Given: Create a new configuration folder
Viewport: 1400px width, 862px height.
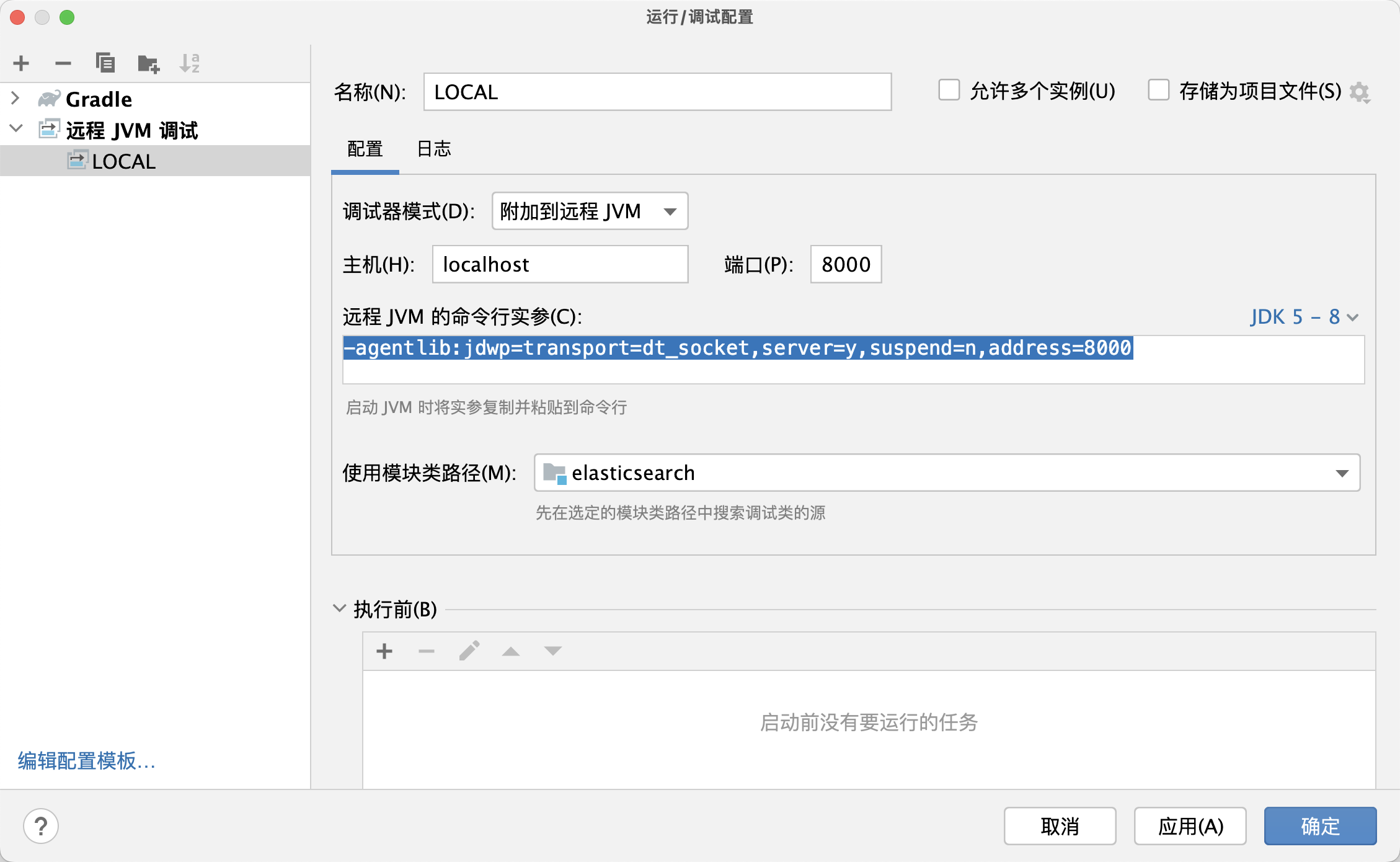Looking at the screenshot, I should (148, 63).
